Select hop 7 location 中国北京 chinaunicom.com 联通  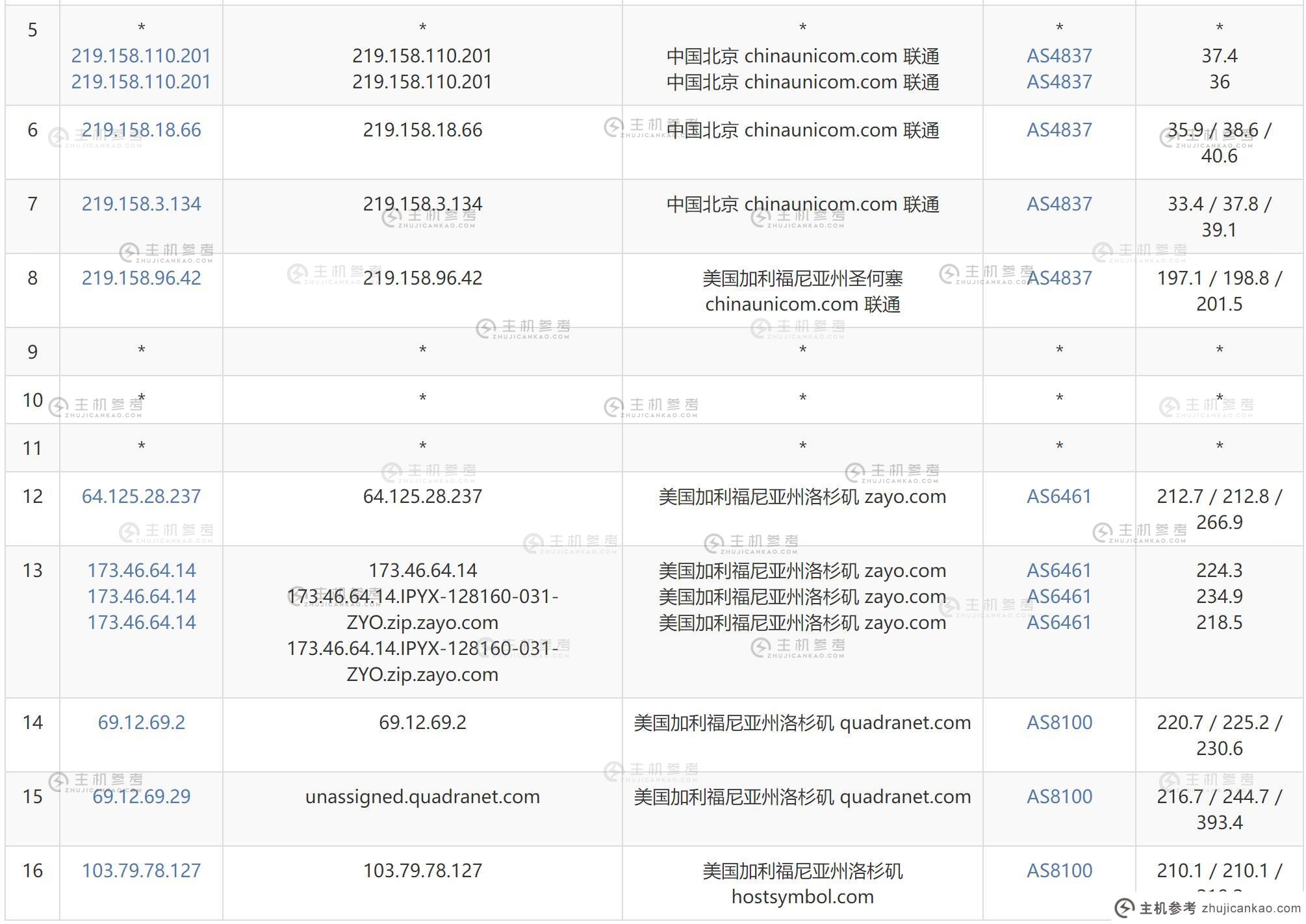[802, 204]
